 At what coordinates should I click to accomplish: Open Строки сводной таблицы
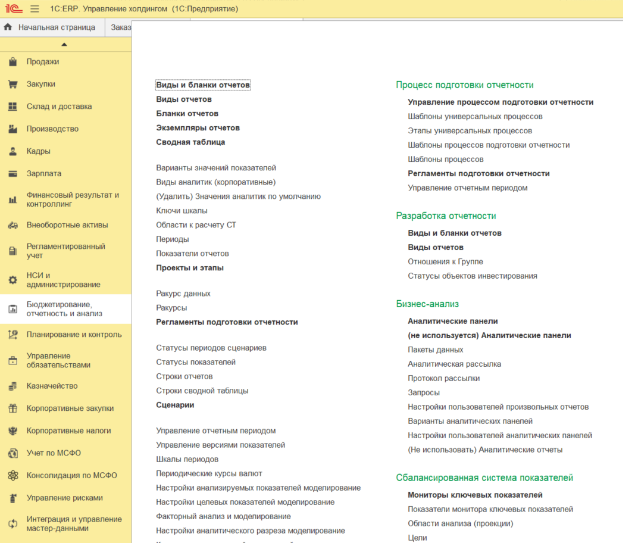pyautogui.click(x=202, y=391)
